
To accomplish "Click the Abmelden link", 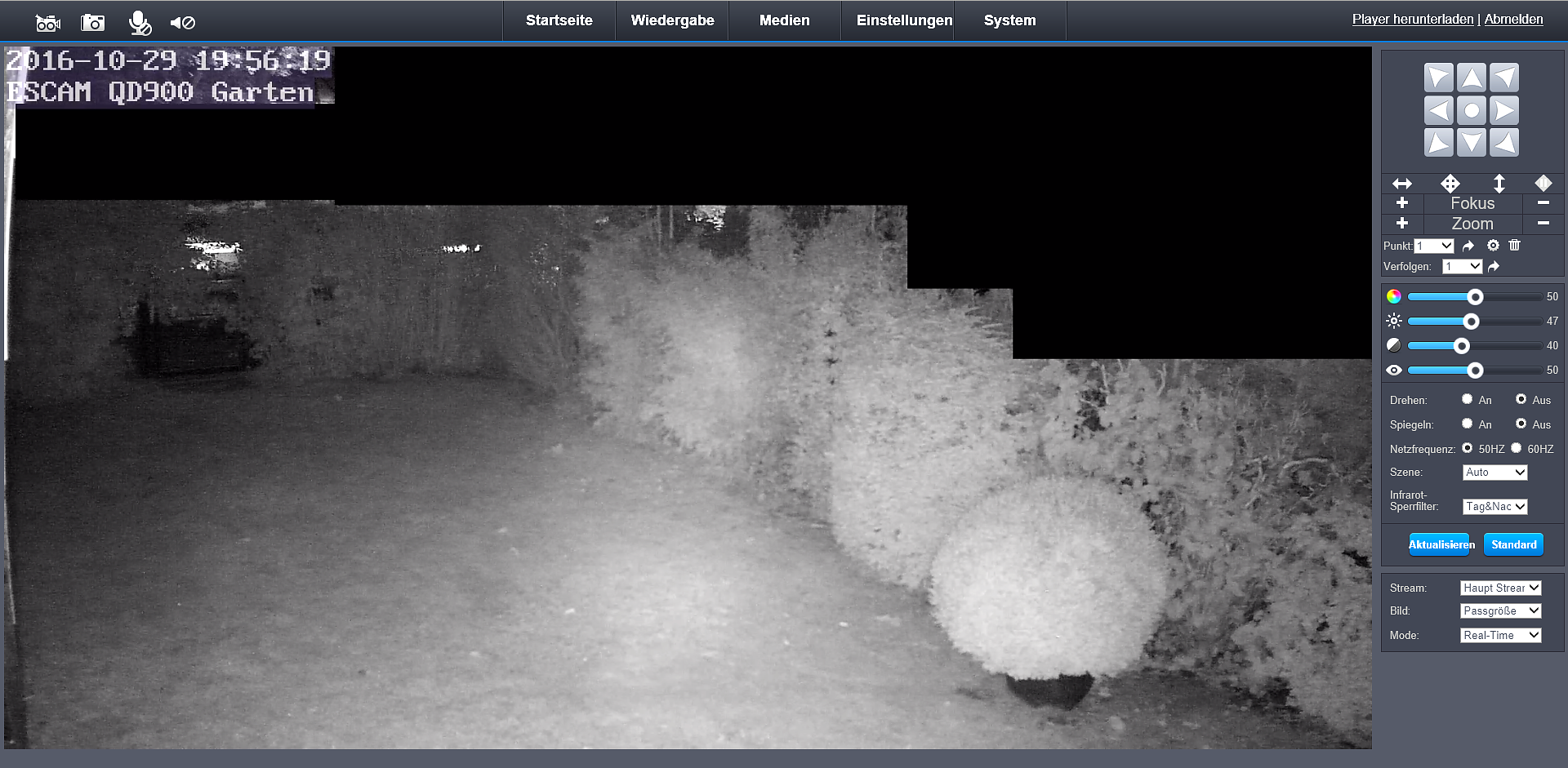I will coord(1513,20).
